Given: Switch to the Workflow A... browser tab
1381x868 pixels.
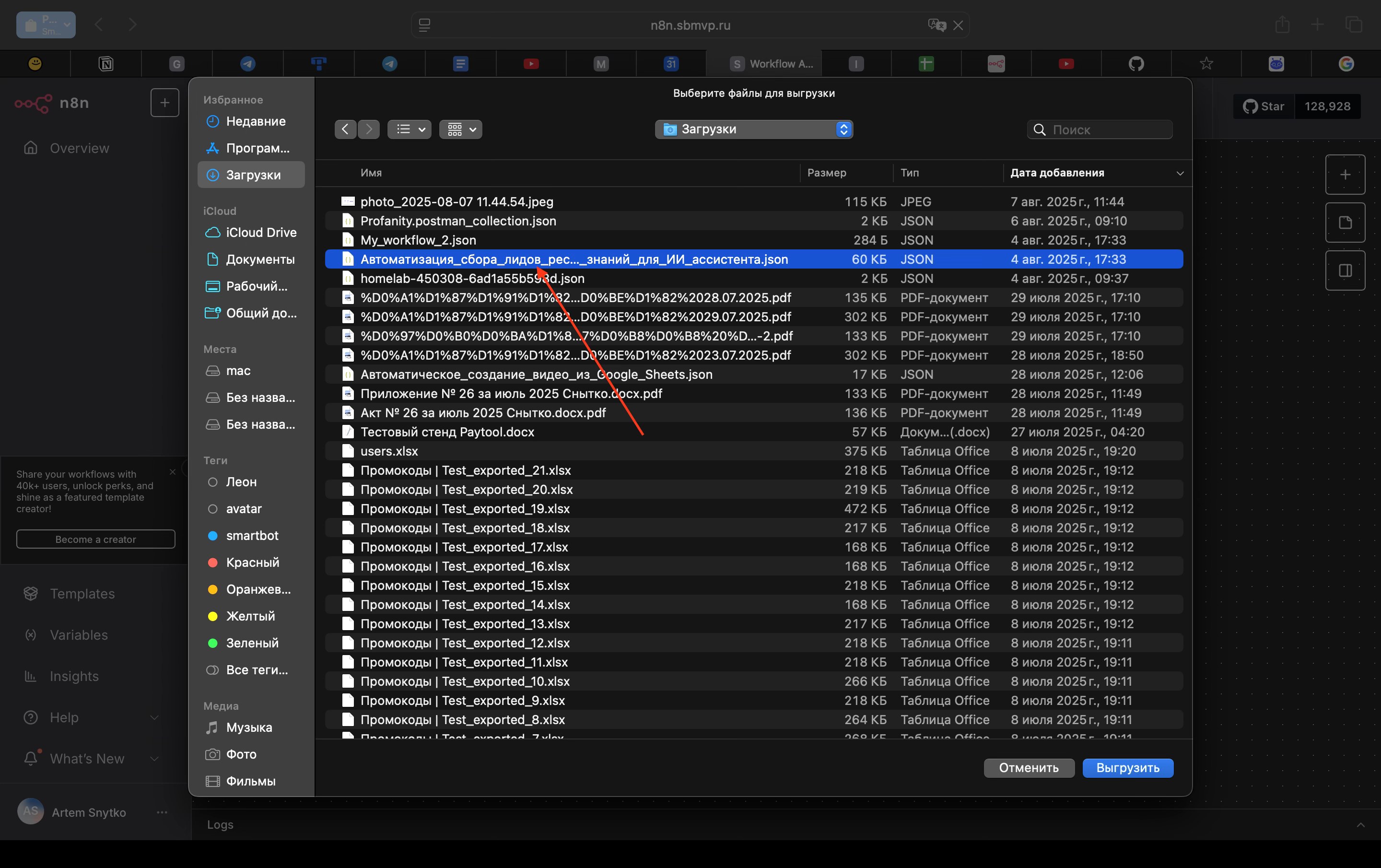Looking at the screenshot, I should point(772,64).
